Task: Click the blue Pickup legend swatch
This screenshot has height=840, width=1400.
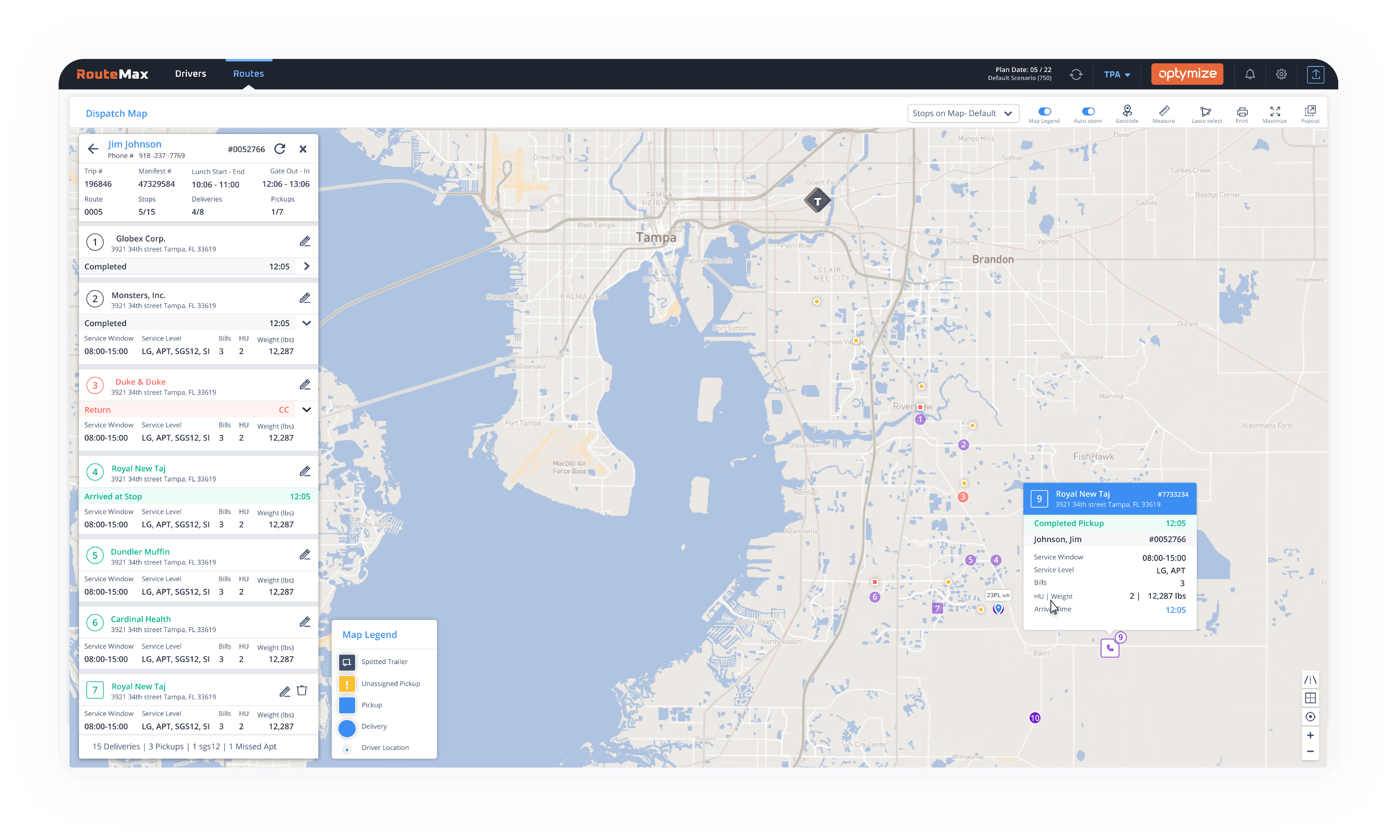Action: point(346,705)
